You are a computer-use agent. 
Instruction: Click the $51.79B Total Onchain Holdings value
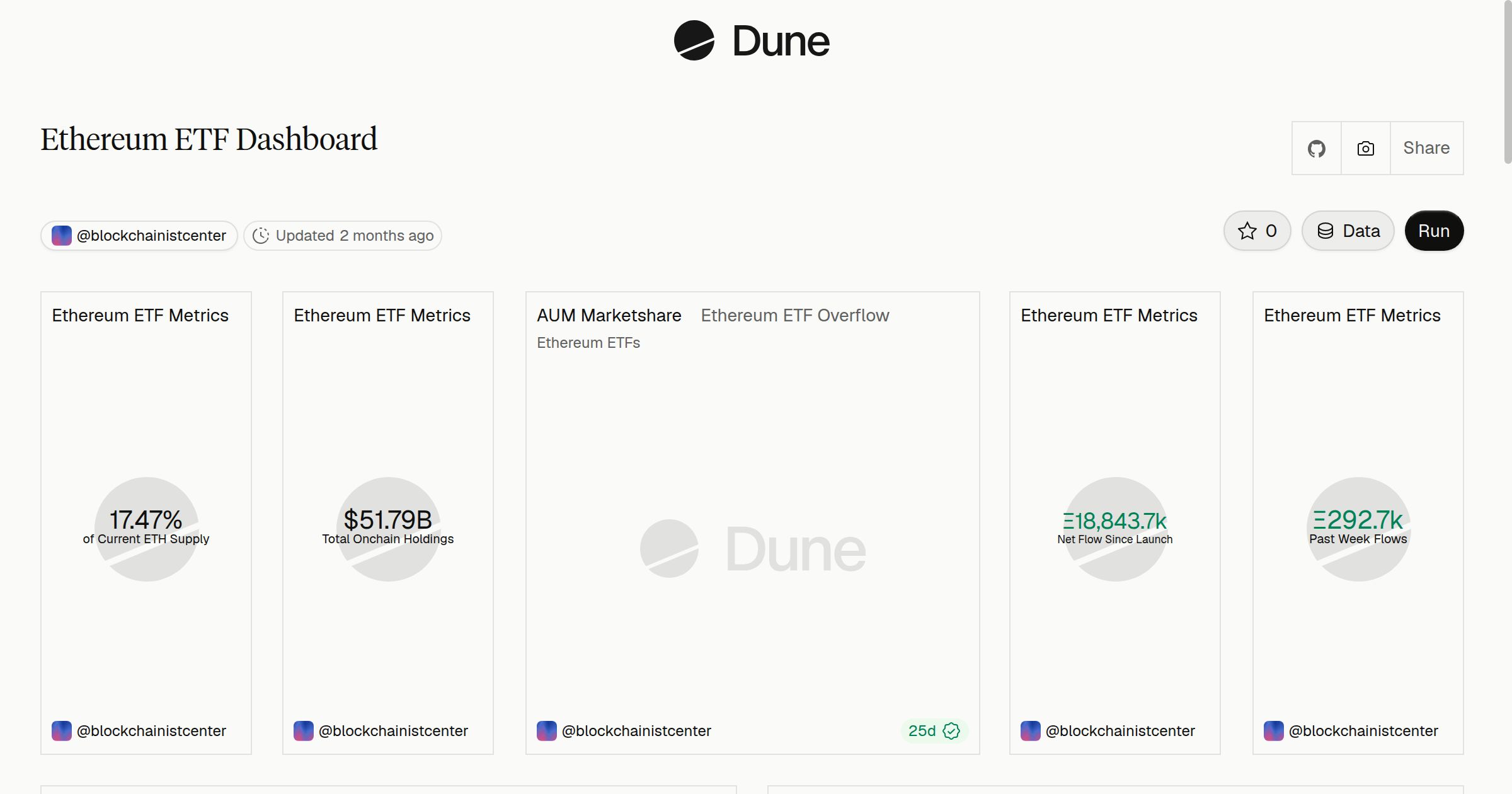(388, 527)
